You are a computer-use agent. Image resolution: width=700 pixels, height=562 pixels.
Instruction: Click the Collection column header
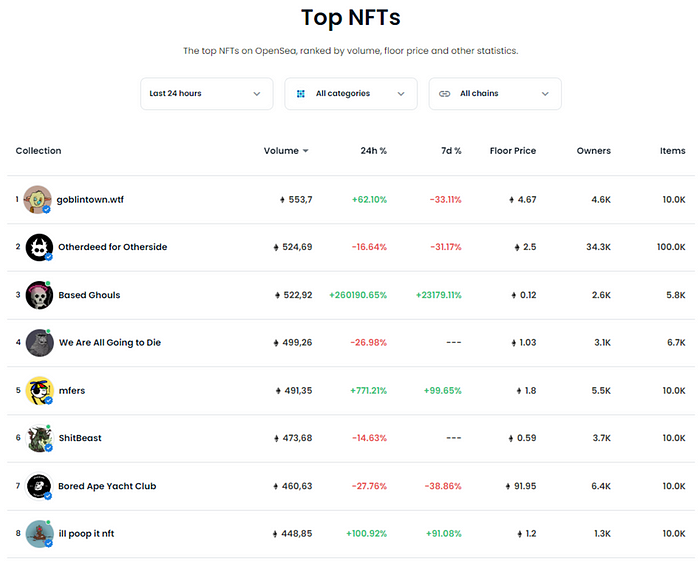[38, 151]
